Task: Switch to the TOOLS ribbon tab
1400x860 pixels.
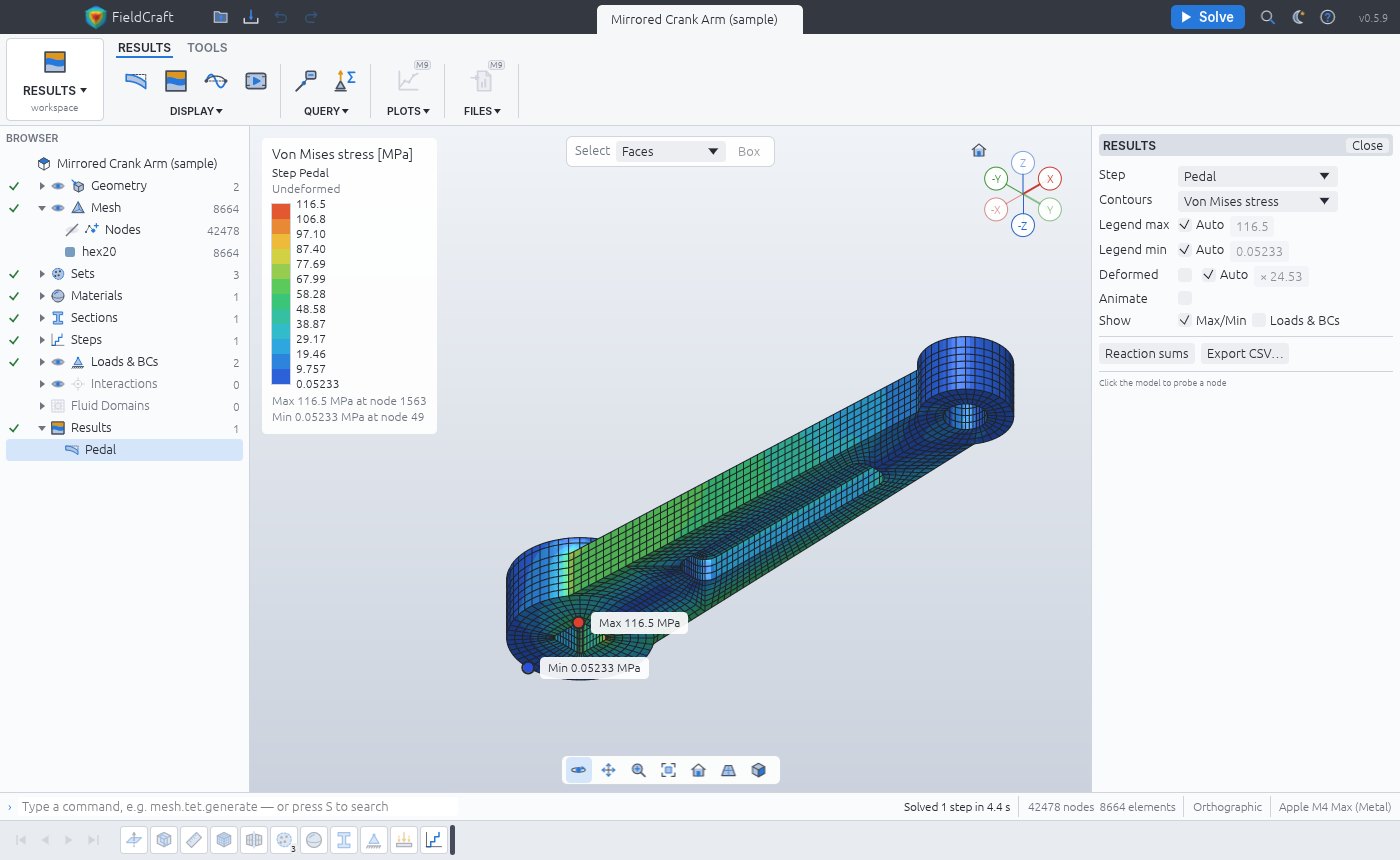Action: 207,48
